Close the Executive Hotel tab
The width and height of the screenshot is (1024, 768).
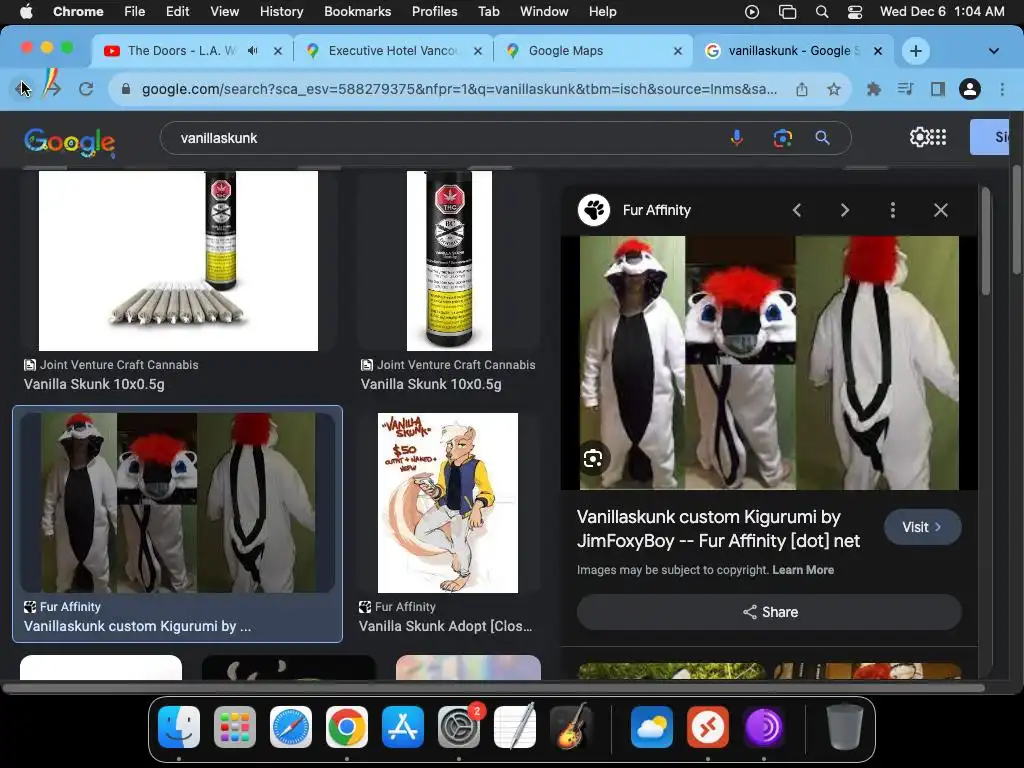[478, 51]
